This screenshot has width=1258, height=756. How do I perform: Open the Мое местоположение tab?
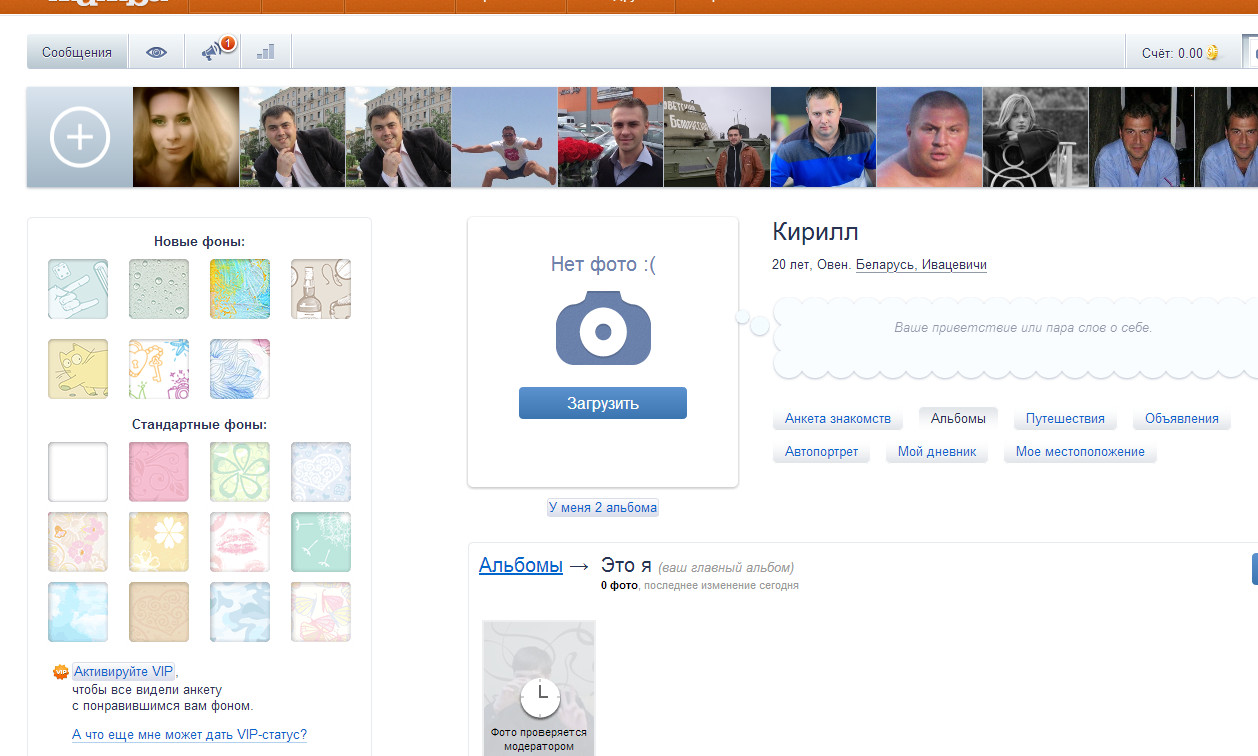point(1080,452)
